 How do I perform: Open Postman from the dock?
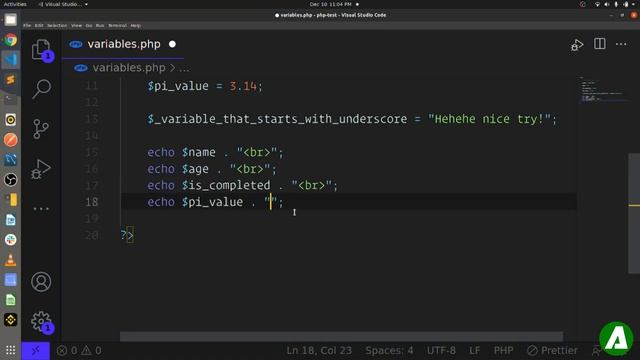11,140
